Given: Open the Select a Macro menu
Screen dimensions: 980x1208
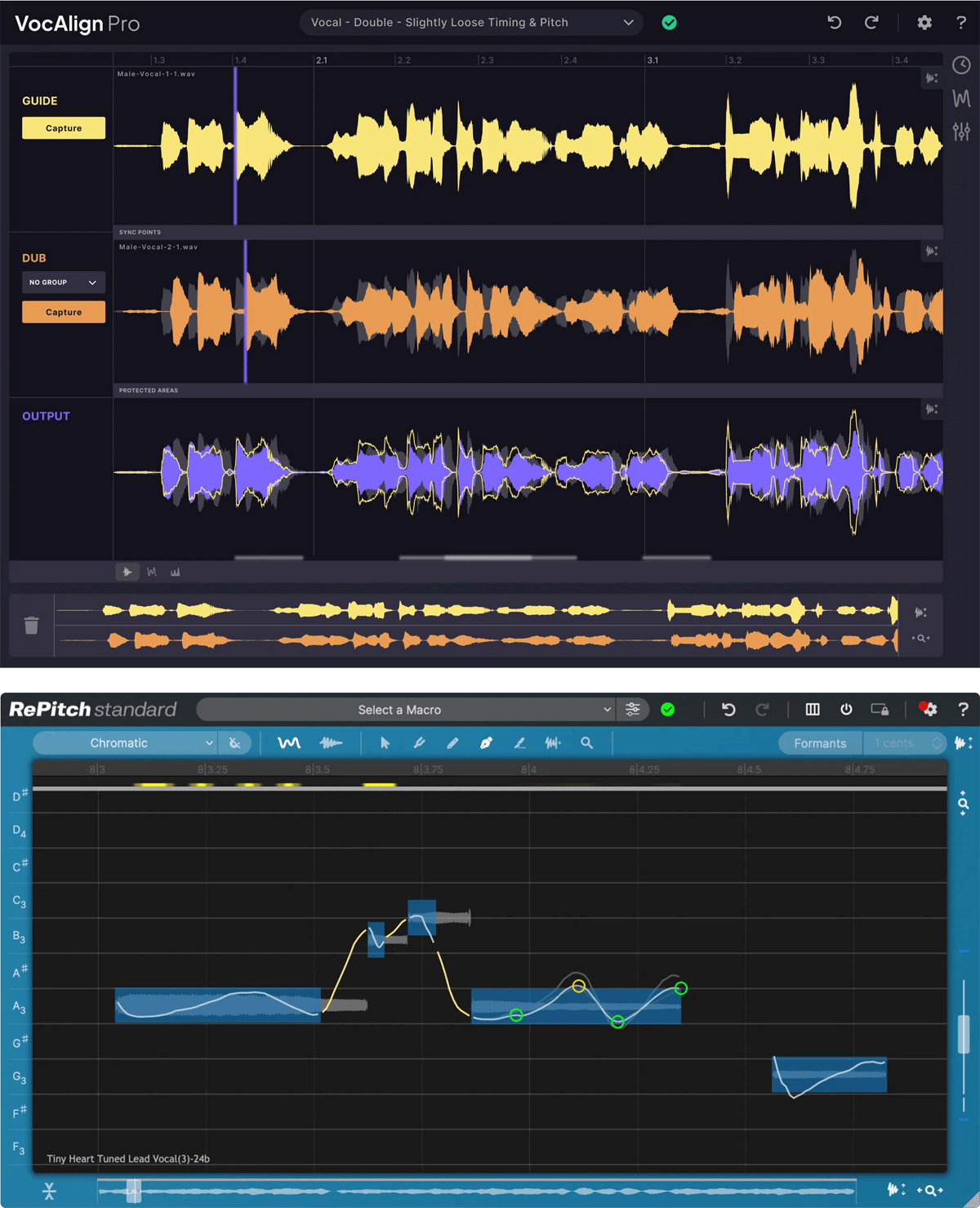Looking at the screenshot, I should click(404, 710).
